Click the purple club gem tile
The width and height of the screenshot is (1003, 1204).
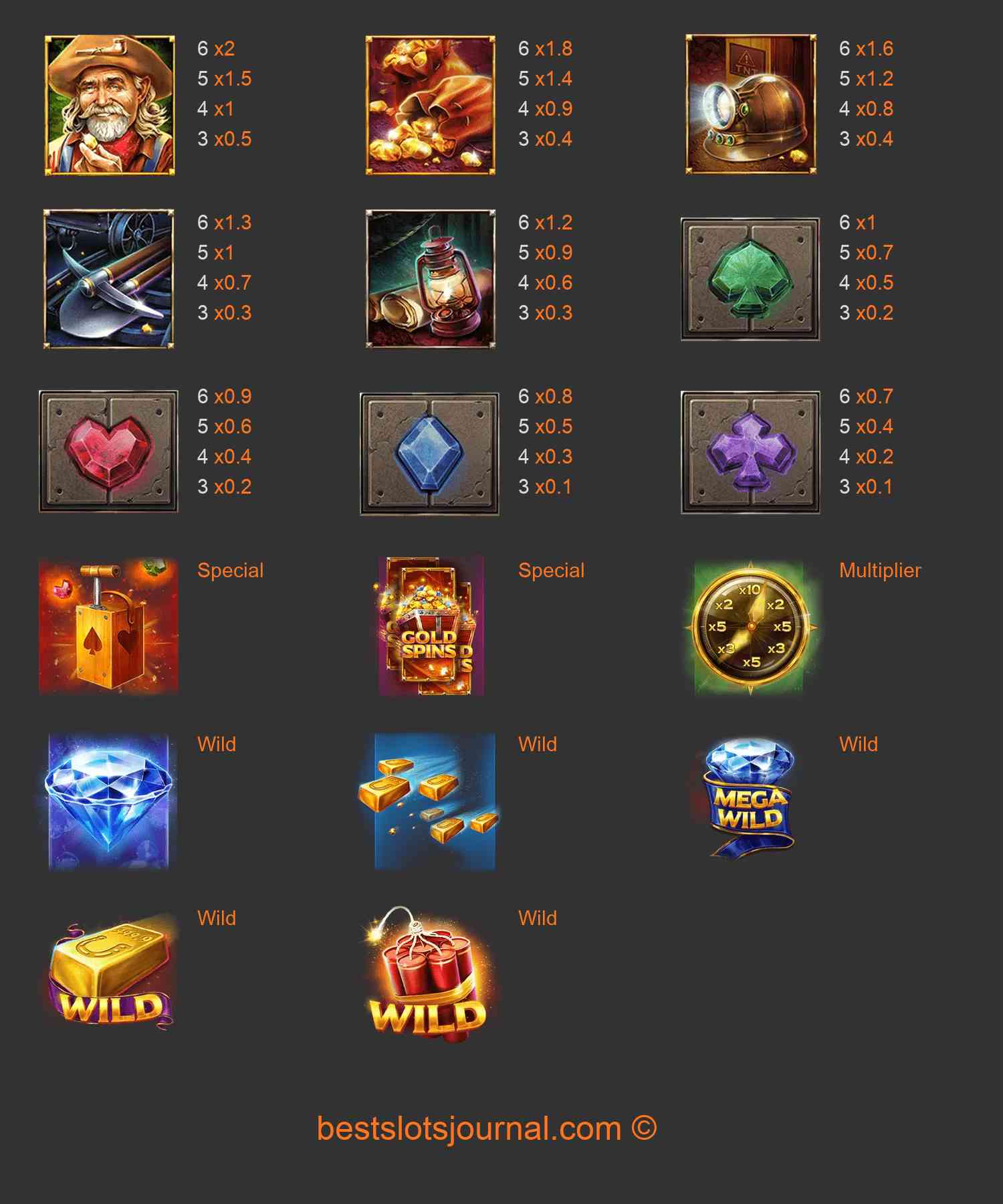tap(750, 453)
